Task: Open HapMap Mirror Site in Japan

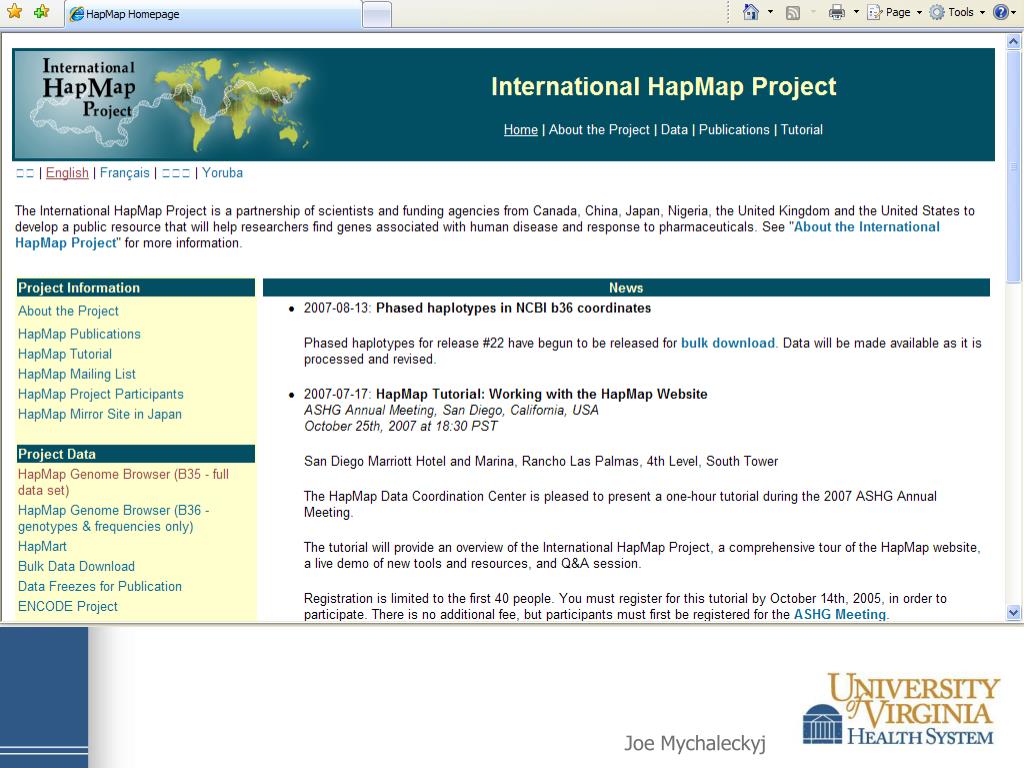Action: (100, 414)
